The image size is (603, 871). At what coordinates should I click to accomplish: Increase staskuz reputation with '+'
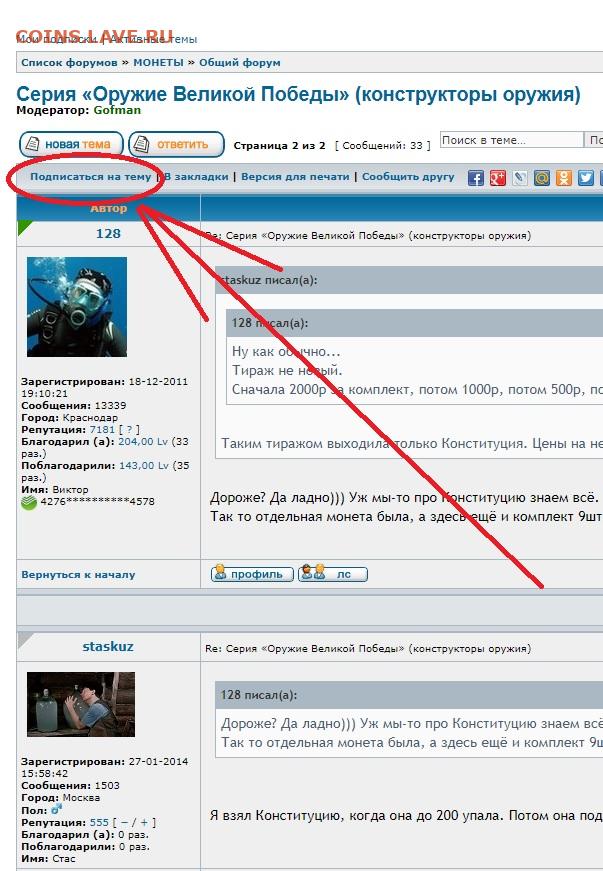tap(145, 822)
